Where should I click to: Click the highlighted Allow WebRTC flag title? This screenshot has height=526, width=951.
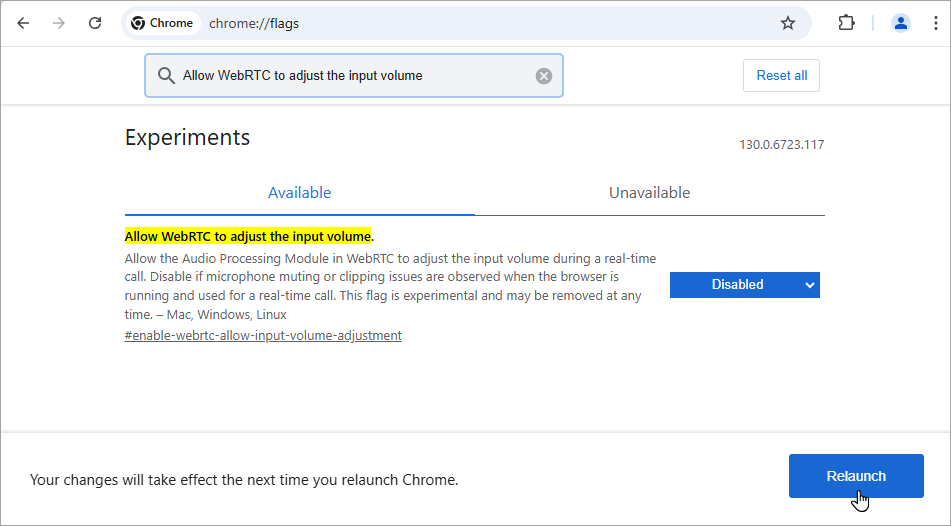coord(247,236)
